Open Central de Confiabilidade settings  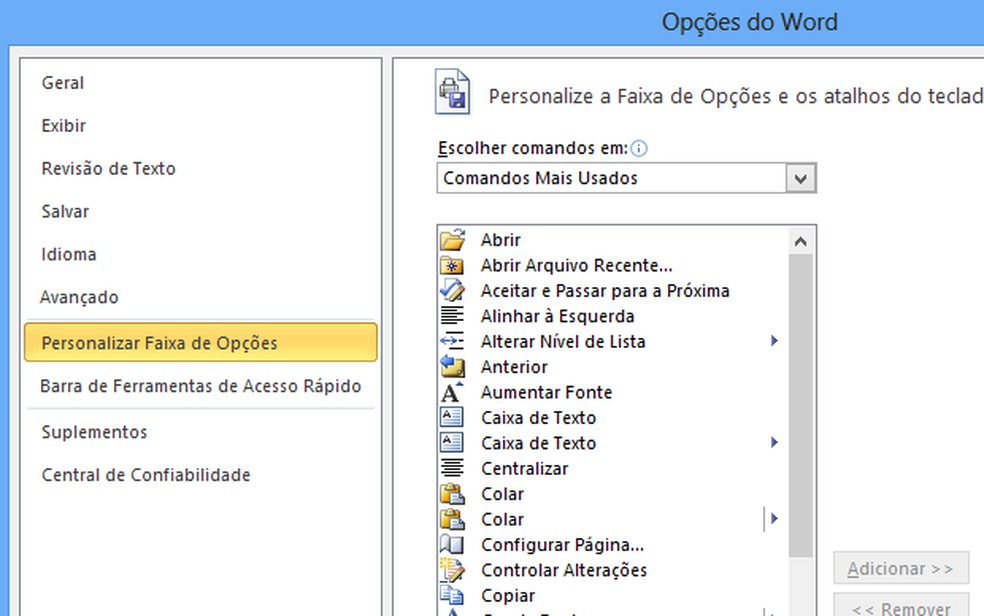pos(145,475)
